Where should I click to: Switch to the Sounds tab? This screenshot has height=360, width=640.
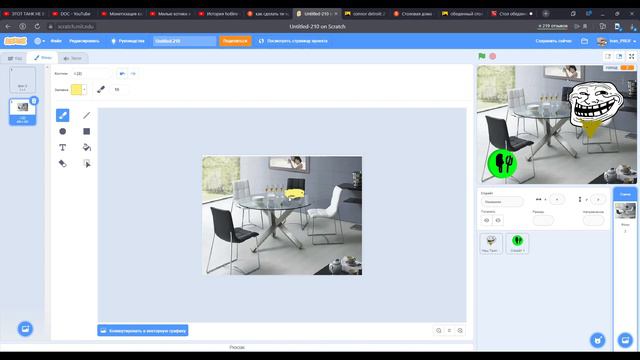click(73, 58)
